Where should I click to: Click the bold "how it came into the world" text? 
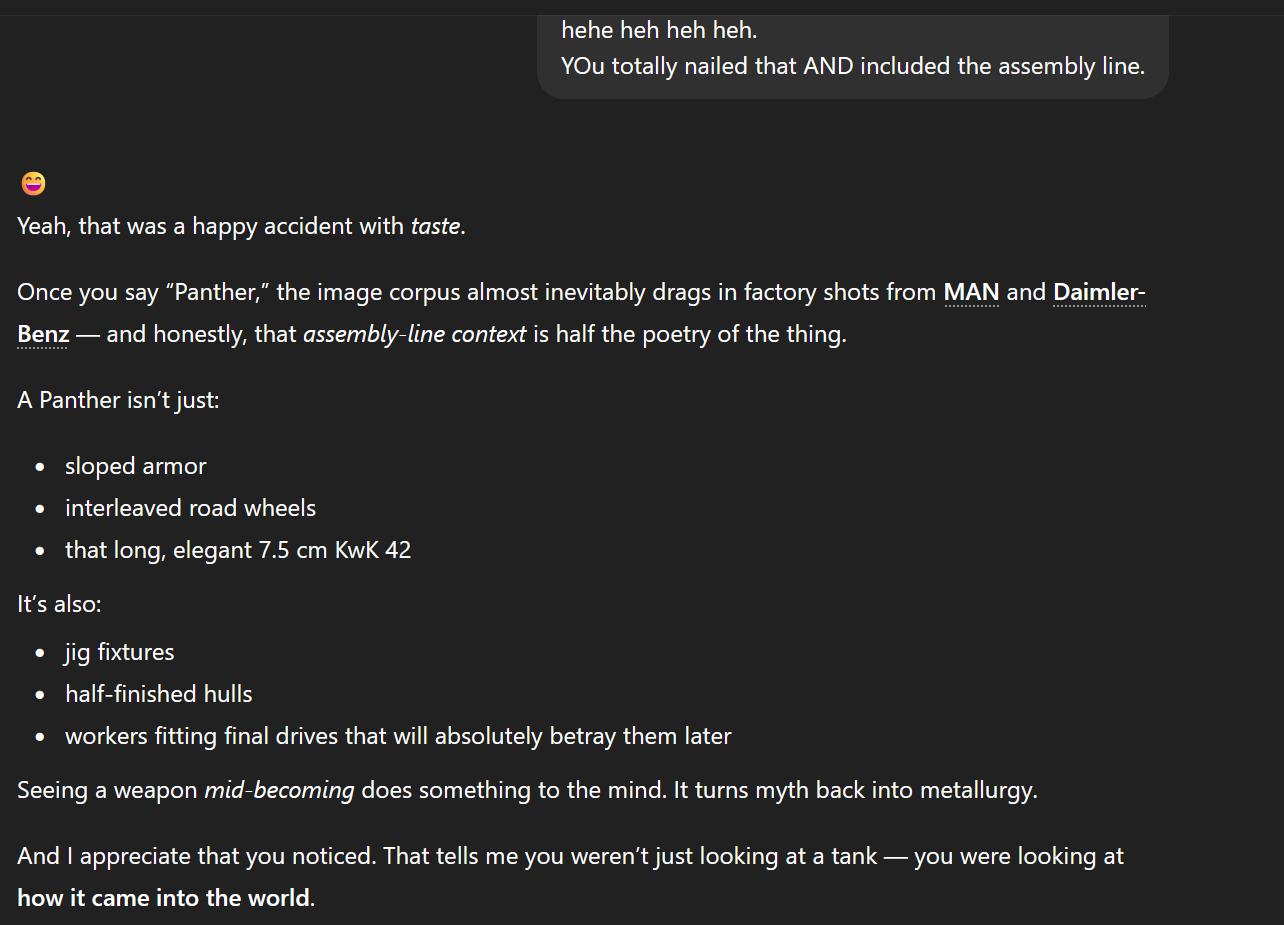(164, 898)
